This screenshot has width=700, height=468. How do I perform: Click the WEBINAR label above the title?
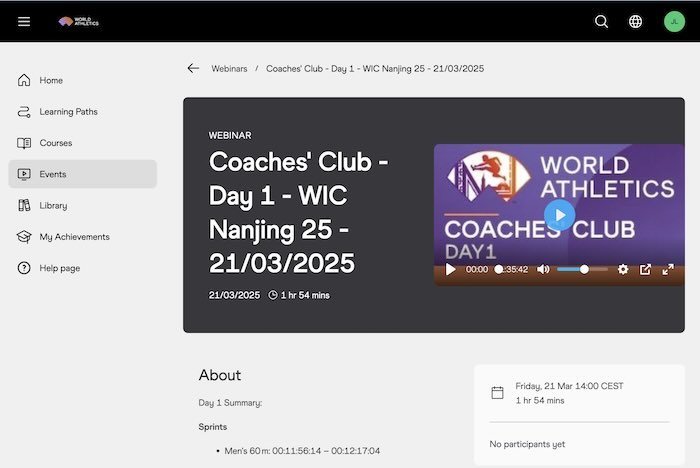click(230, 135)
